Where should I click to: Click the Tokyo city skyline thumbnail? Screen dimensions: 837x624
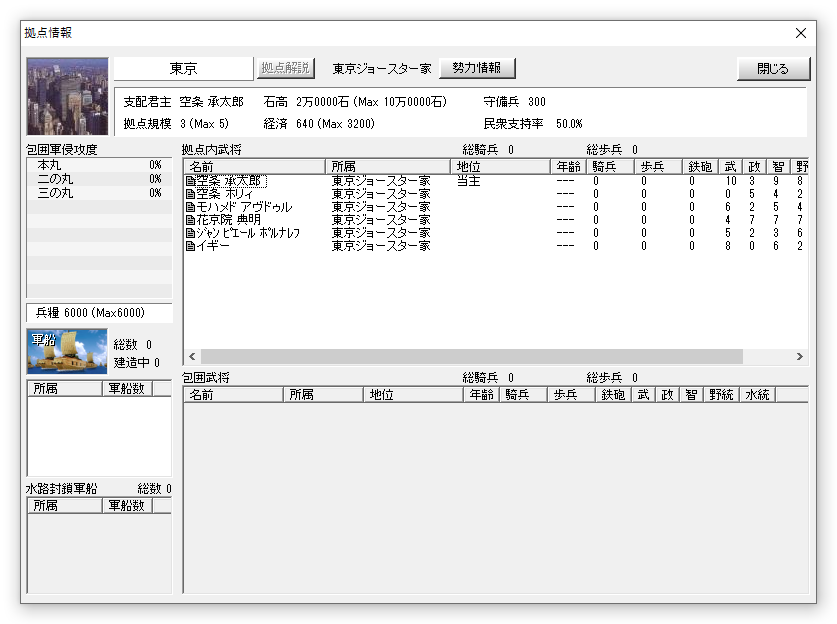(67, 96)
